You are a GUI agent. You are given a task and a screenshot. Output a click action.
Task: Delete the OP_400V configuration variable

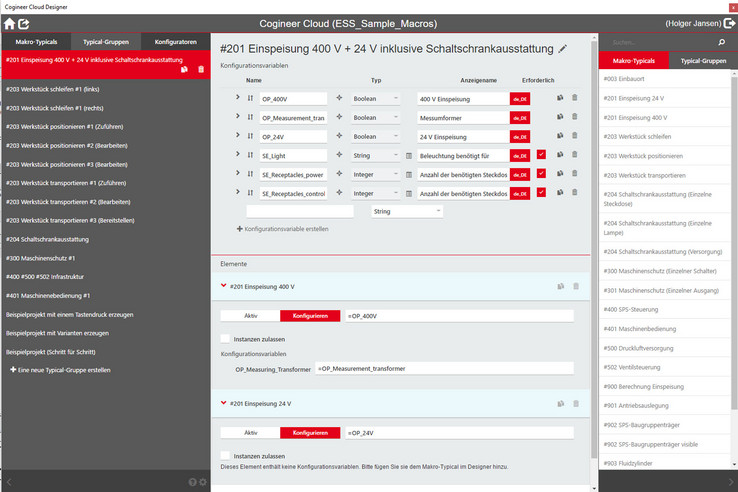574,98
